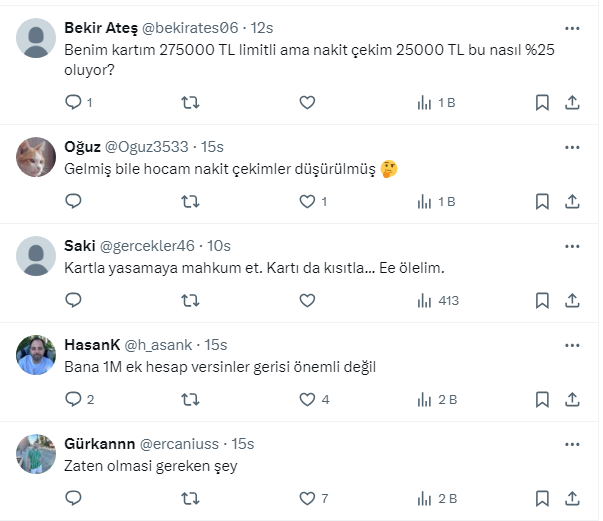Like Gürkannn's tweet
The width and height of the screenshot is (603, 521).
[x=307, y=498]
